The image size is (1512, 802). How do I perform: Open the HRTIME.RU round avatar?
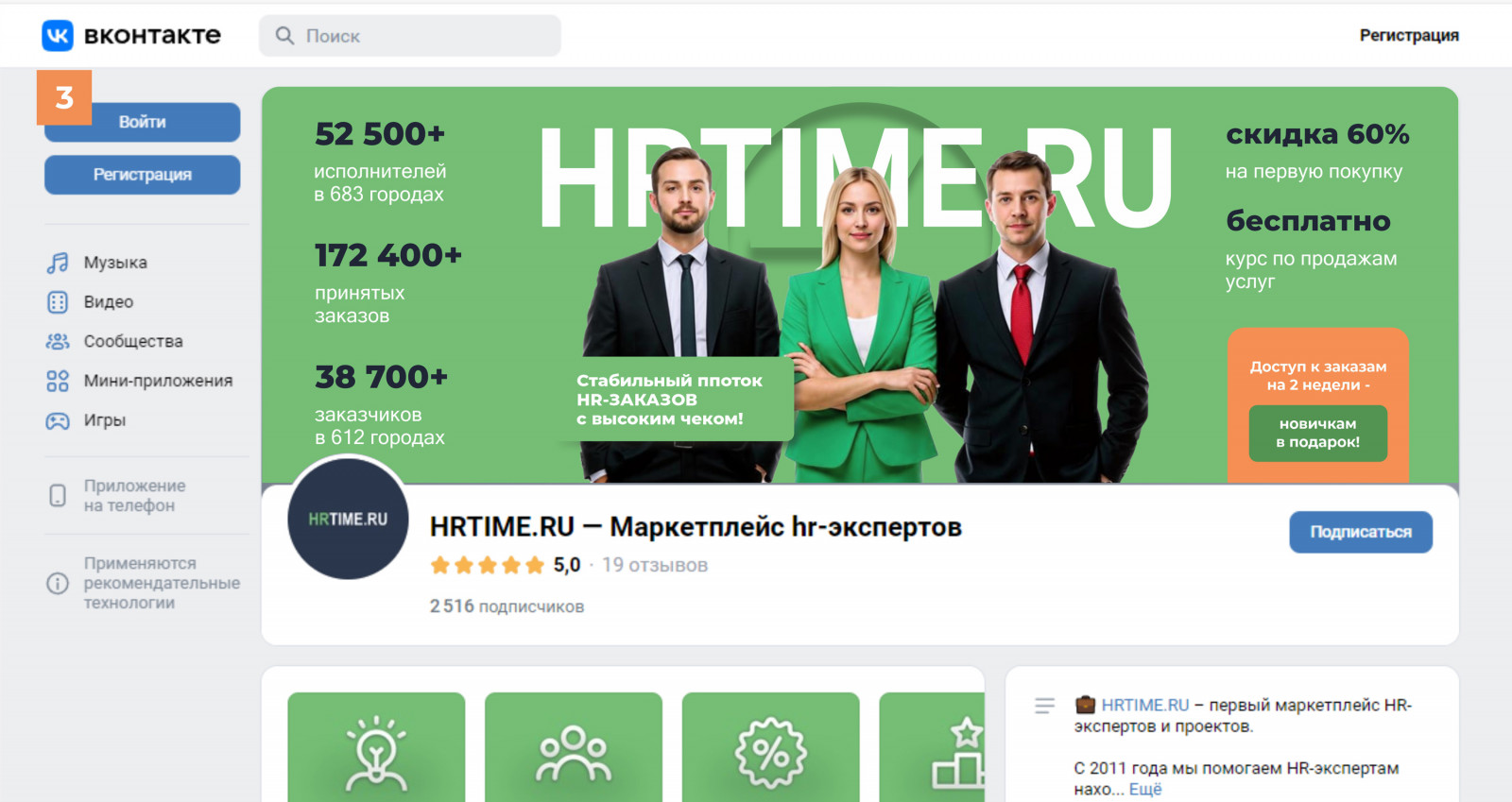[x=348, y=519]
